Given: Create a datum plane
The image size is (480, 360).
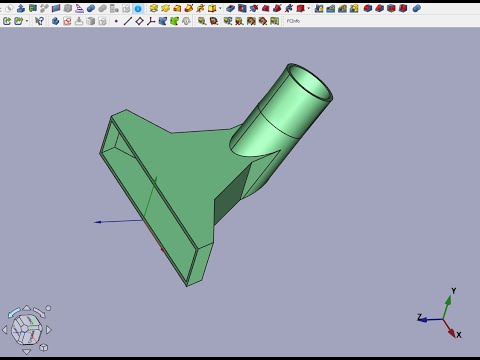Looking at the screenshot, I should point(139,21).
